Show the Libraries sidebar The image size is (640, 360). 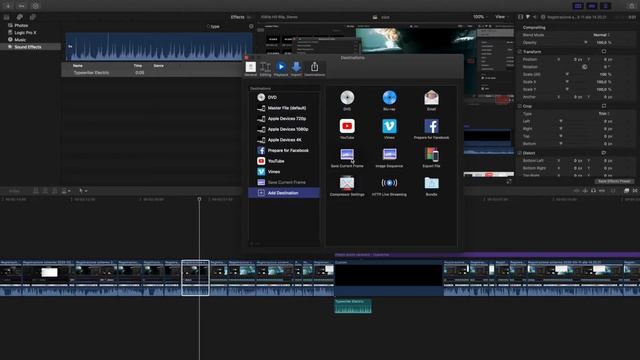pyautogui.click(x=7, y=17)
